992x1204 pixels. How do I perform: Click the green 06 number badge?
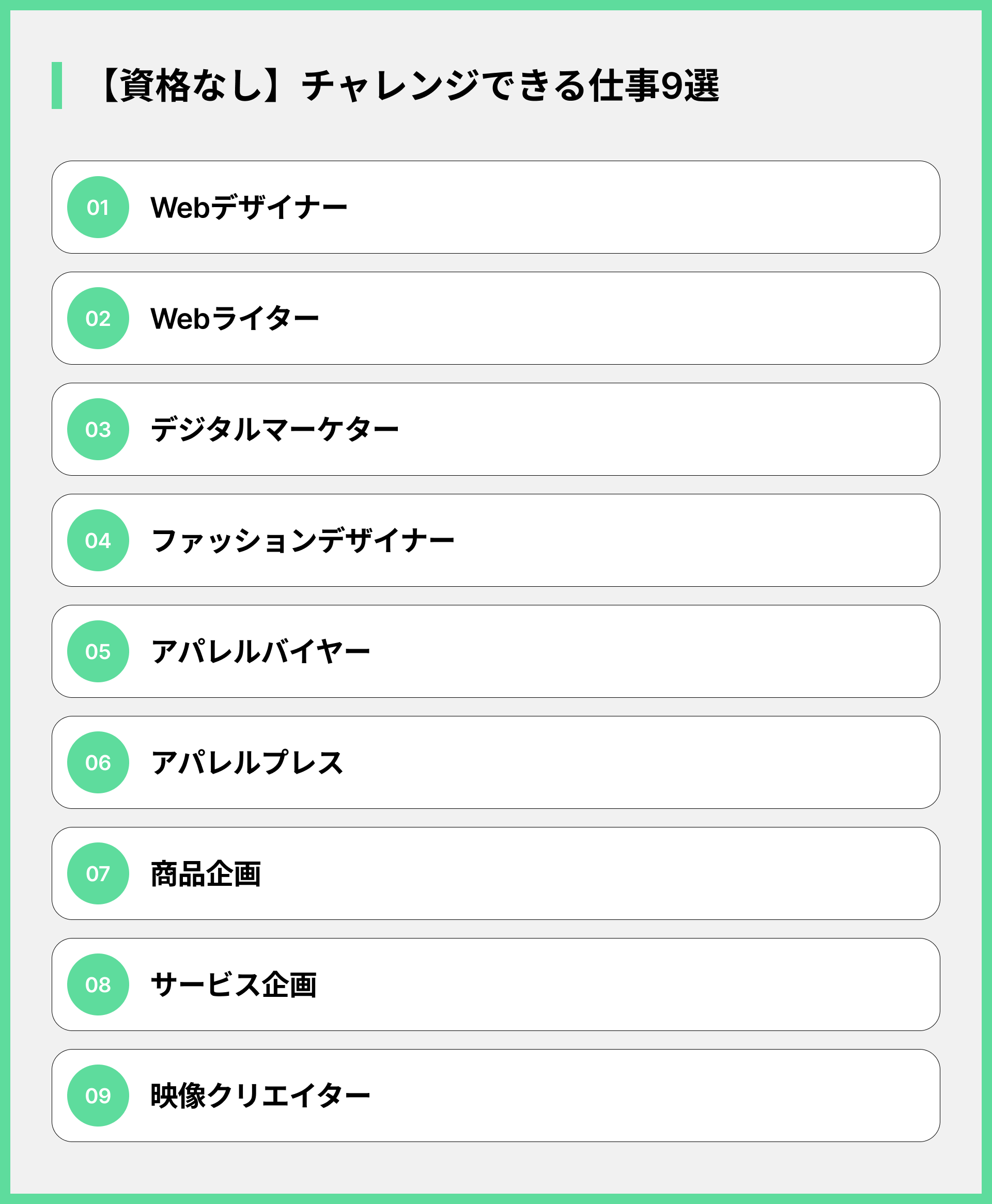[98, 762]
